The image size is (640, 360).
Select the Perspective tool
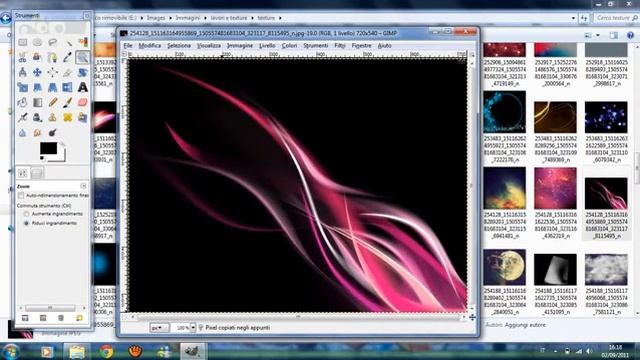click(52, 87)
